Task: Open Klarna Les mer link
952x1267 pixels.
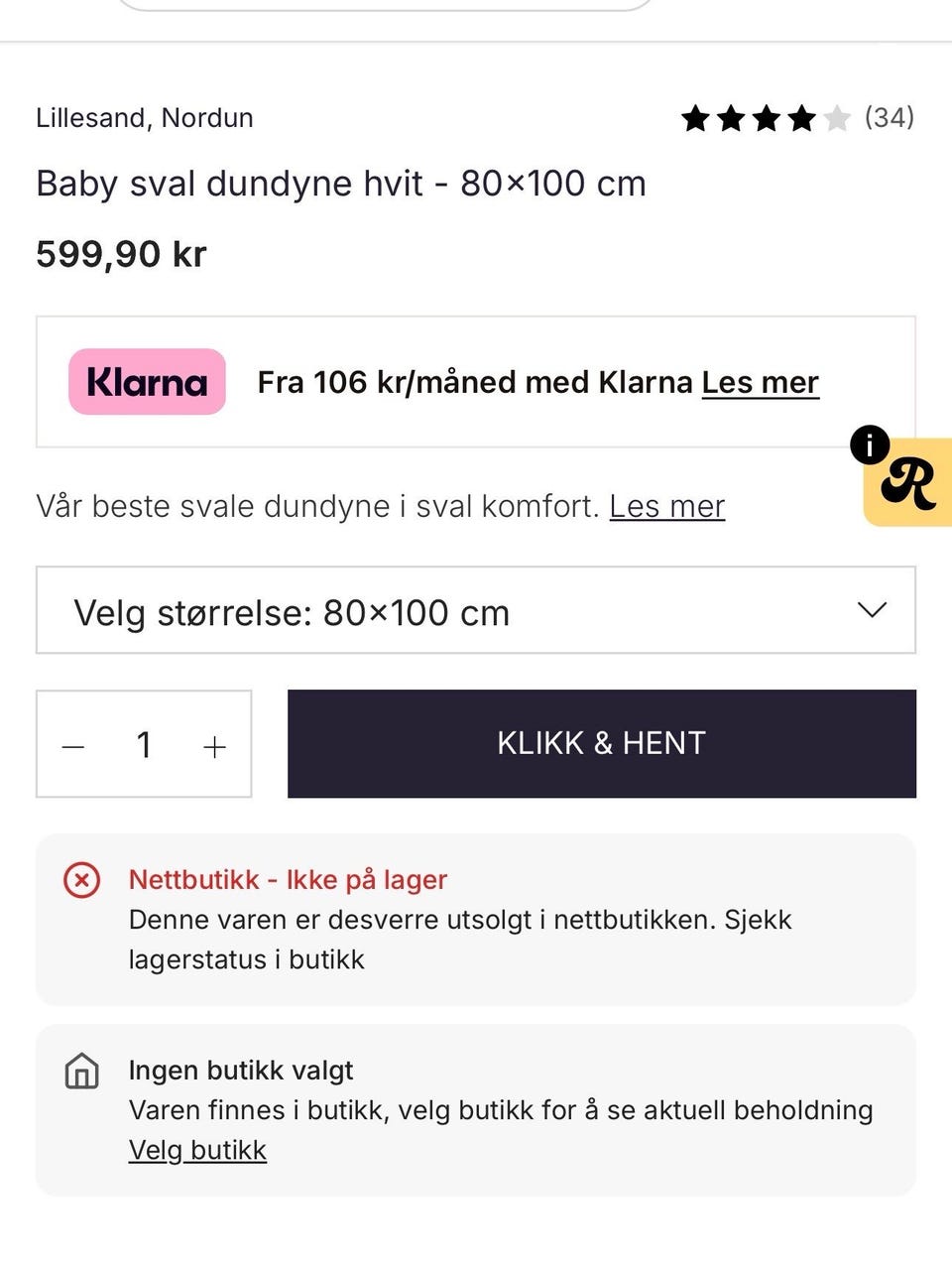Action: click(x=760, y=382)
